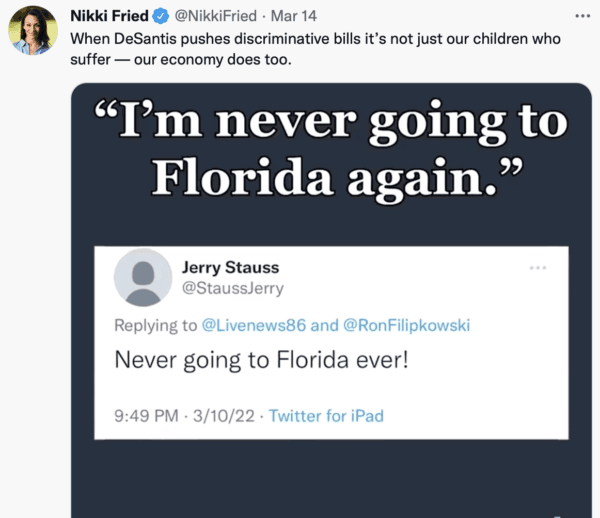Click the 3/10/22 date text
This screenshot has width=600, height=518.
(x=224, y=416)
